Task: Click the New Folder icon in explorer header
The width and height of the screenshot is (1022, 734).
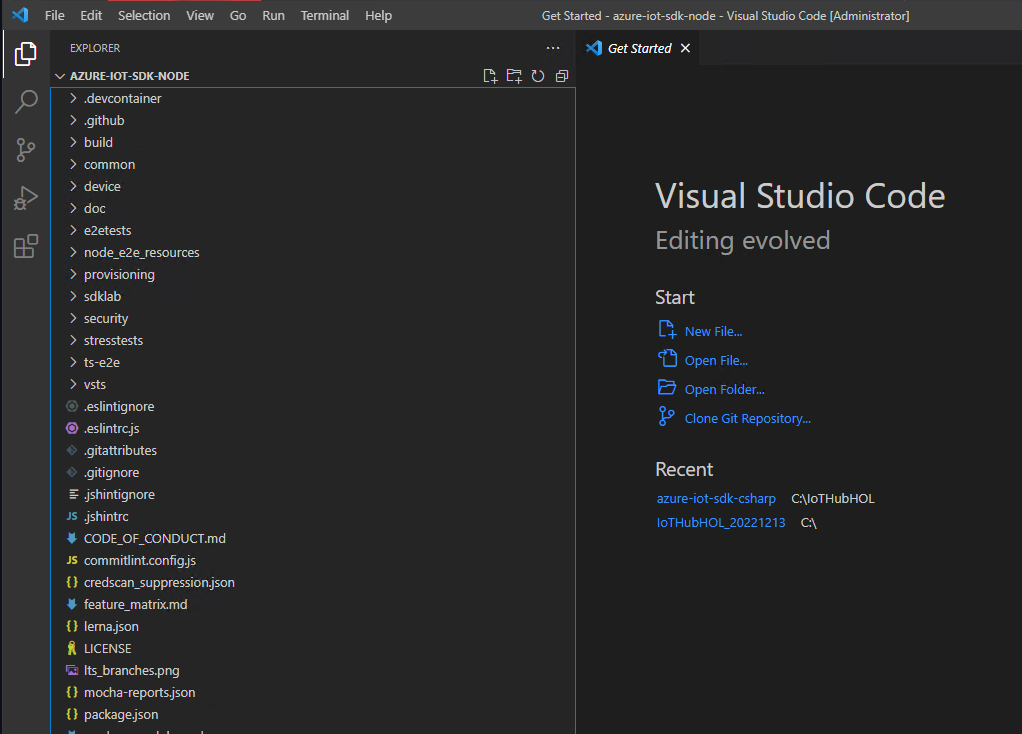Action: 514,76
